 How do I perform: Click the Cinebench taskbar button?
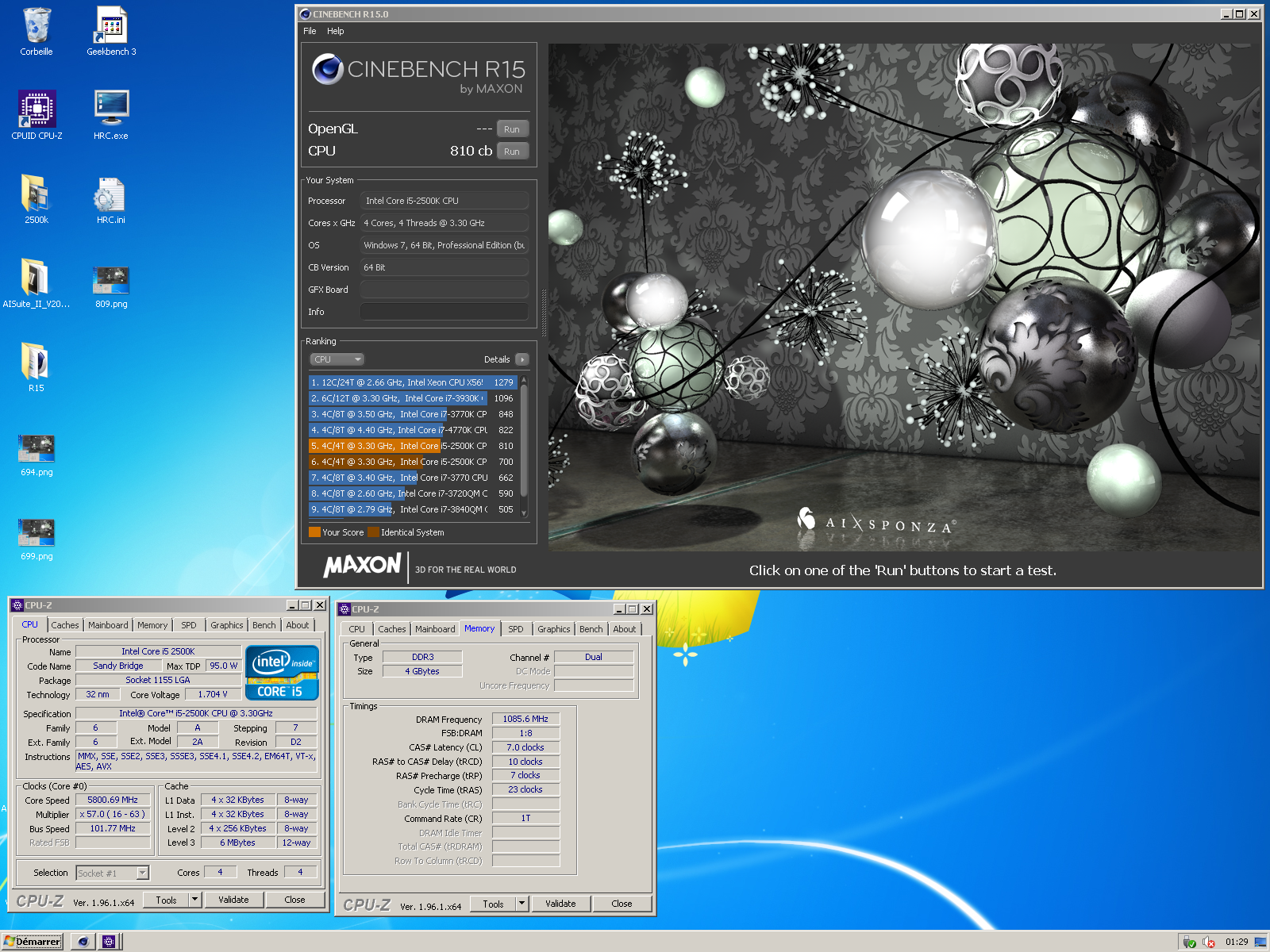click(x=83, y=942)
